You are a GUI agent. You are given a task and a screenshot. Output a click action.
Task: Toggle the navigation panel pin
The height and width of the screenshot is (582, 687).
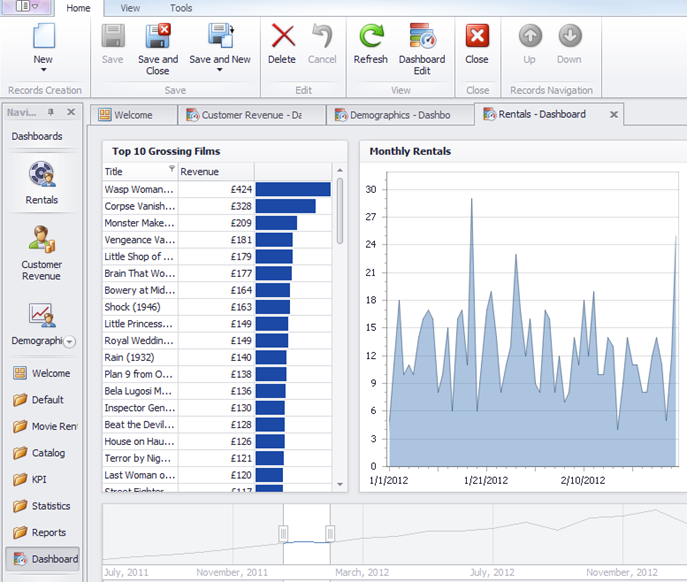pyautogui.click(x=52, y=112)
